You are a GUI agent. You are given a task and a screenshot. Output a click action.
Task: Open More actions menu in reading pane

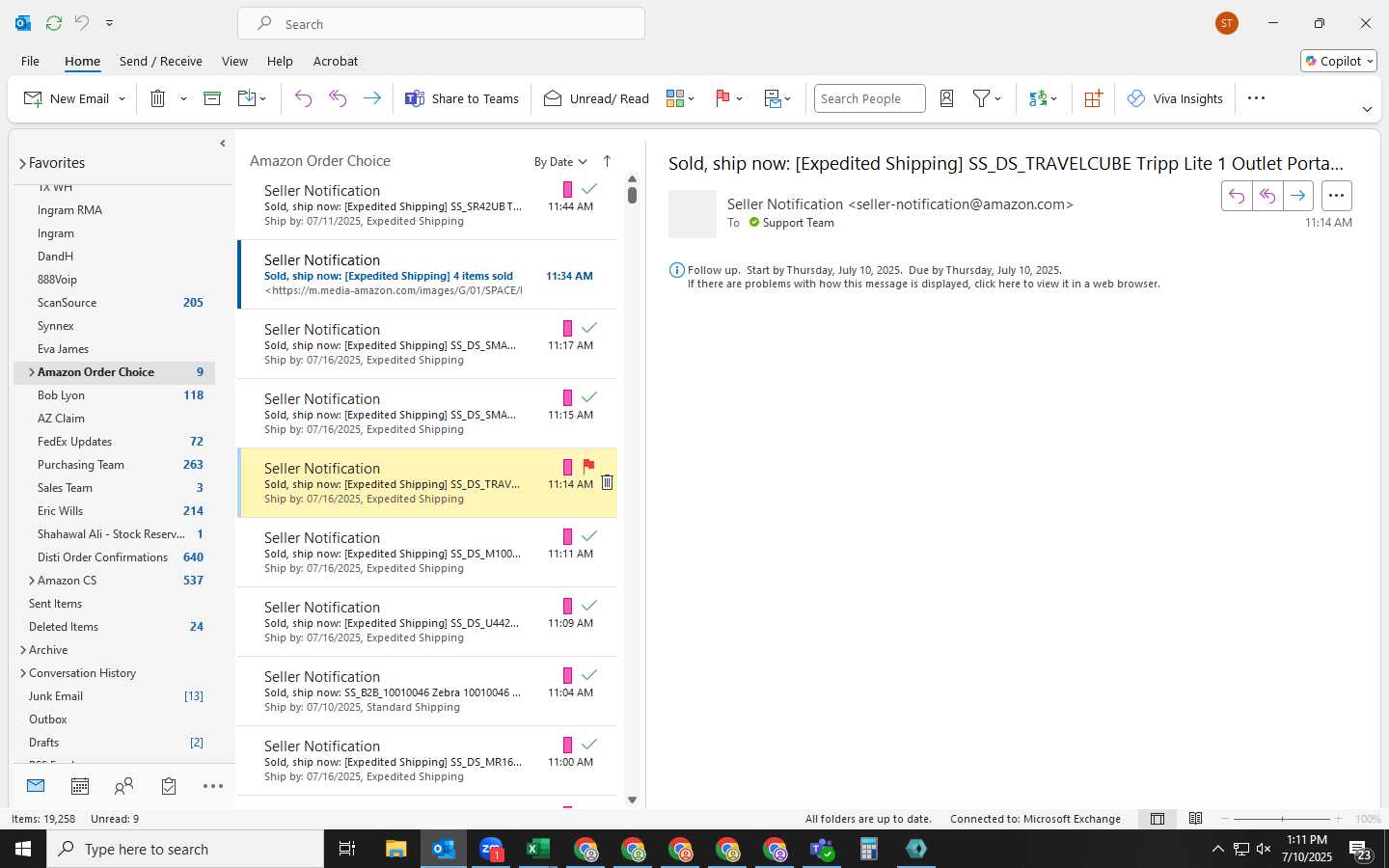click(x=1336, y=196)
